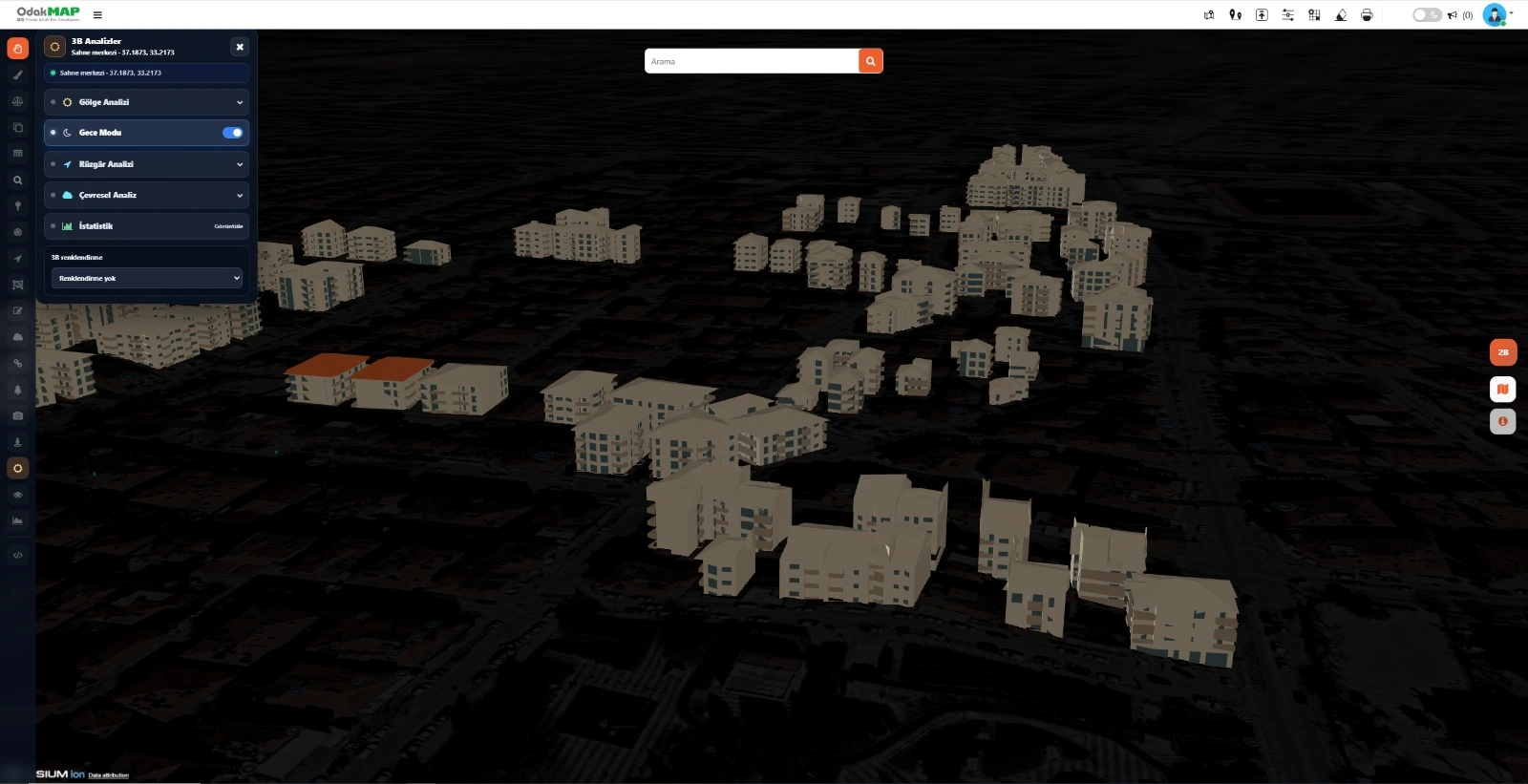Click the info button on right edge
This screenshot has width=1528, height=784.
point(1503,421)
